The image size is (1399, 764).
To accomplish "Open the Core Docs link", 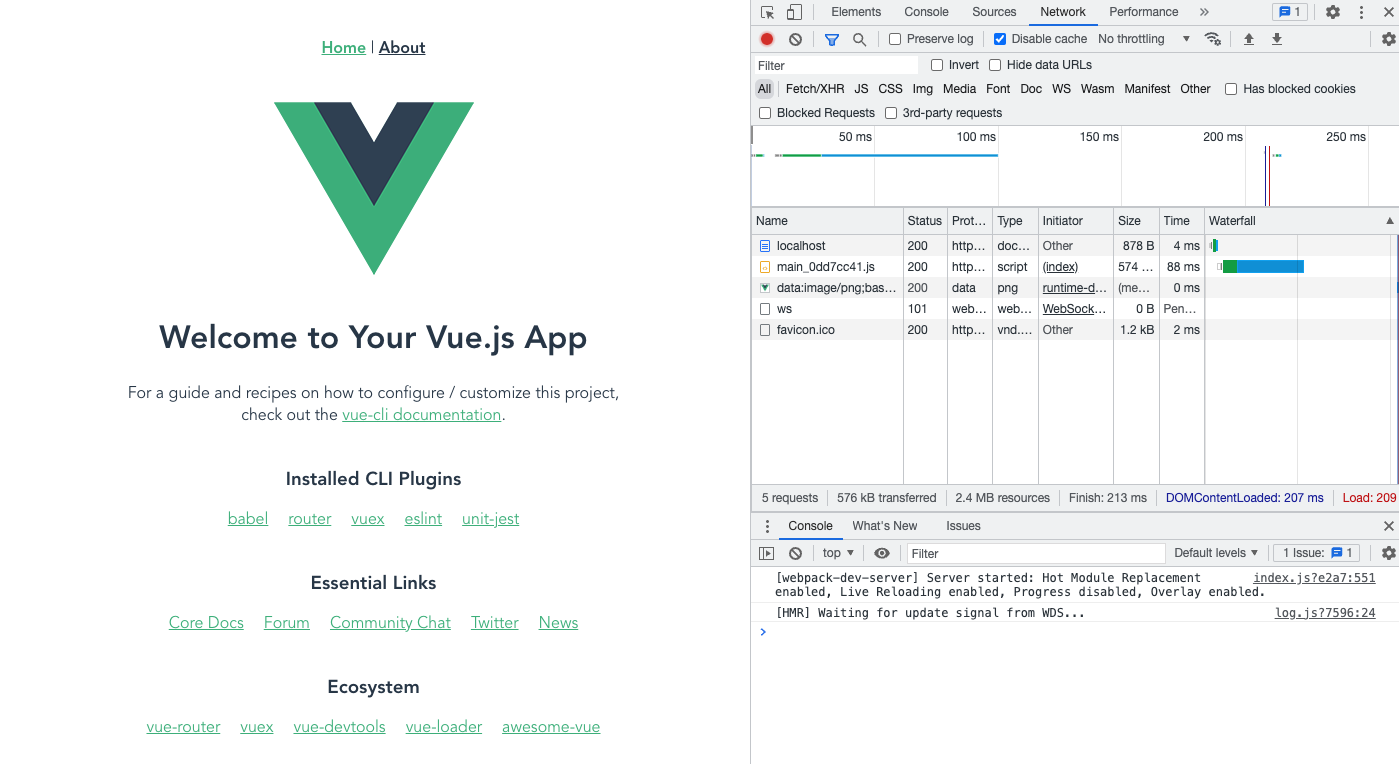I will point(206,623).
